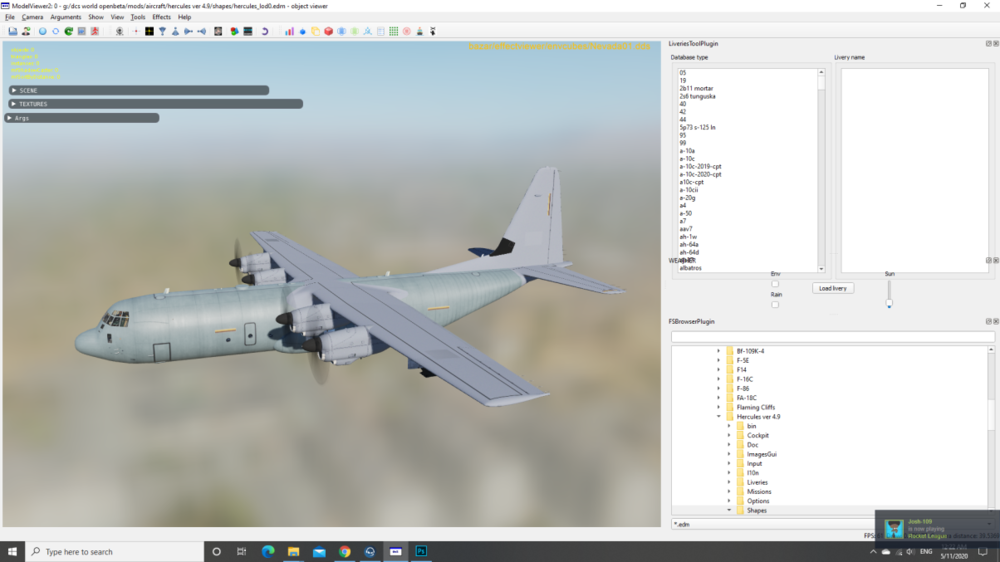
Task: Click the FSBrowserPlugin path input field
Action: tap(832, 337)
